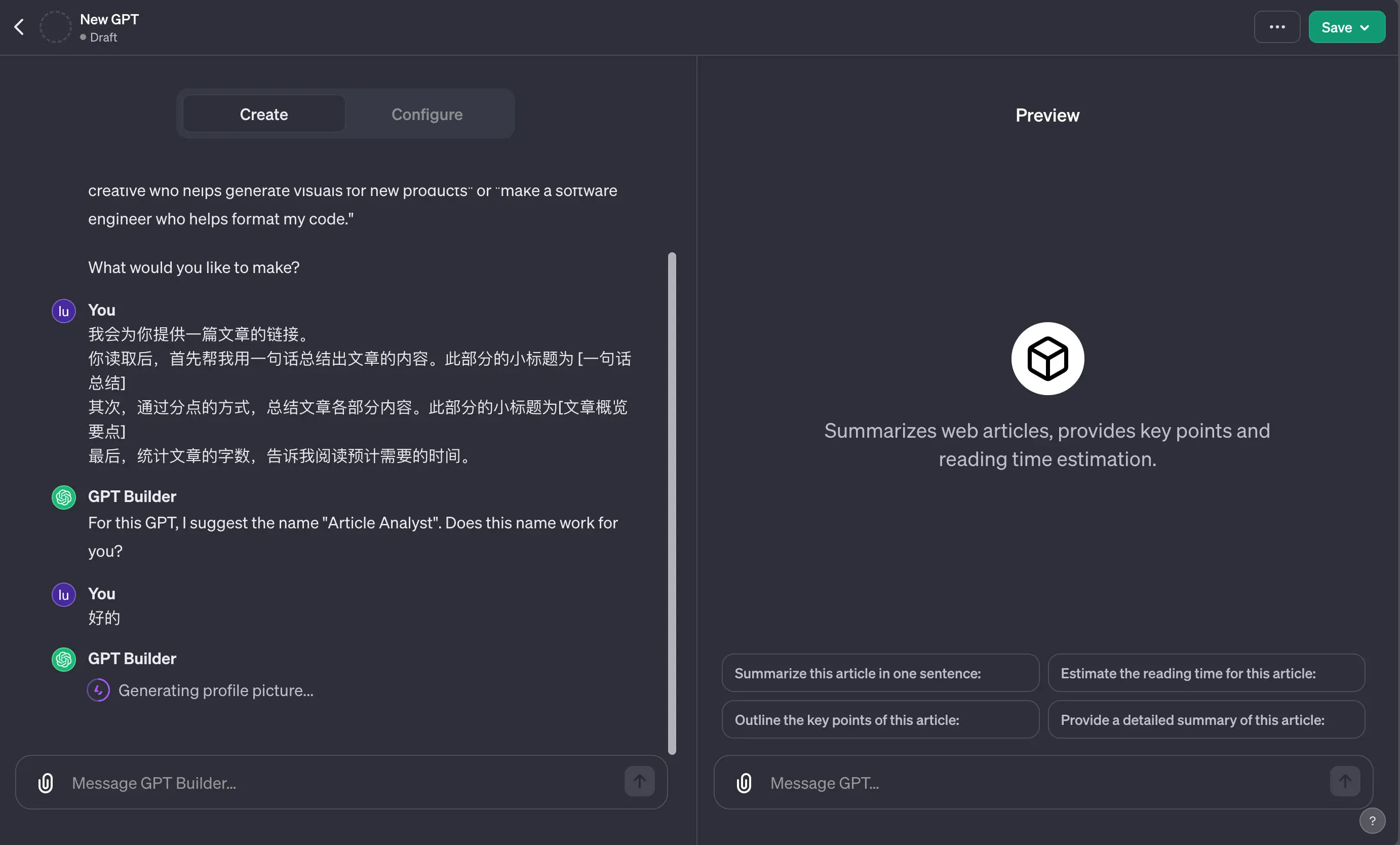
Task: Select 'Estimate the reading time' starter
Action: 1205,673
